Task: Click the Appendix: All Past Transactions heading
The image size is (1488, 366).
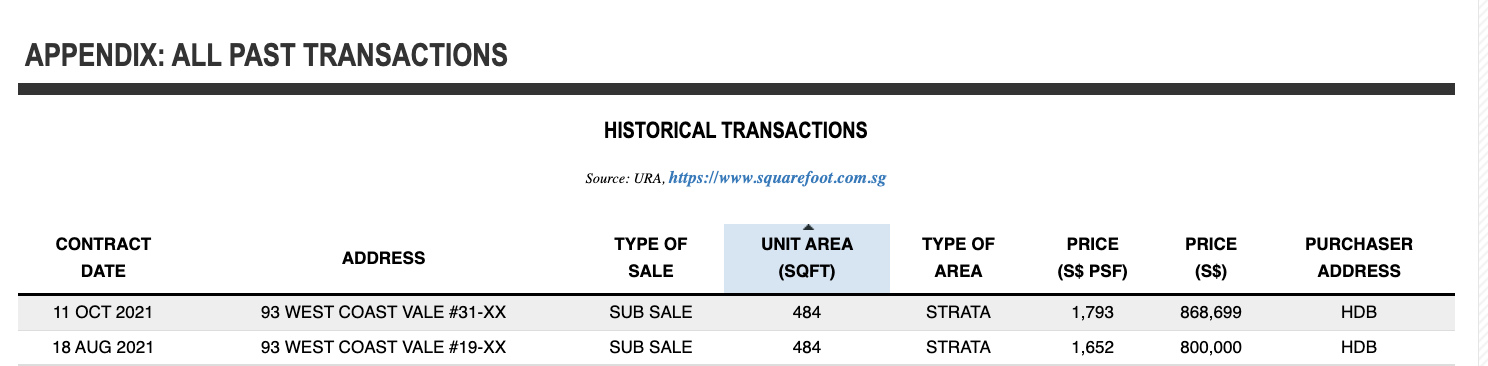Action: pyautogui.click(x=266, y=55)
